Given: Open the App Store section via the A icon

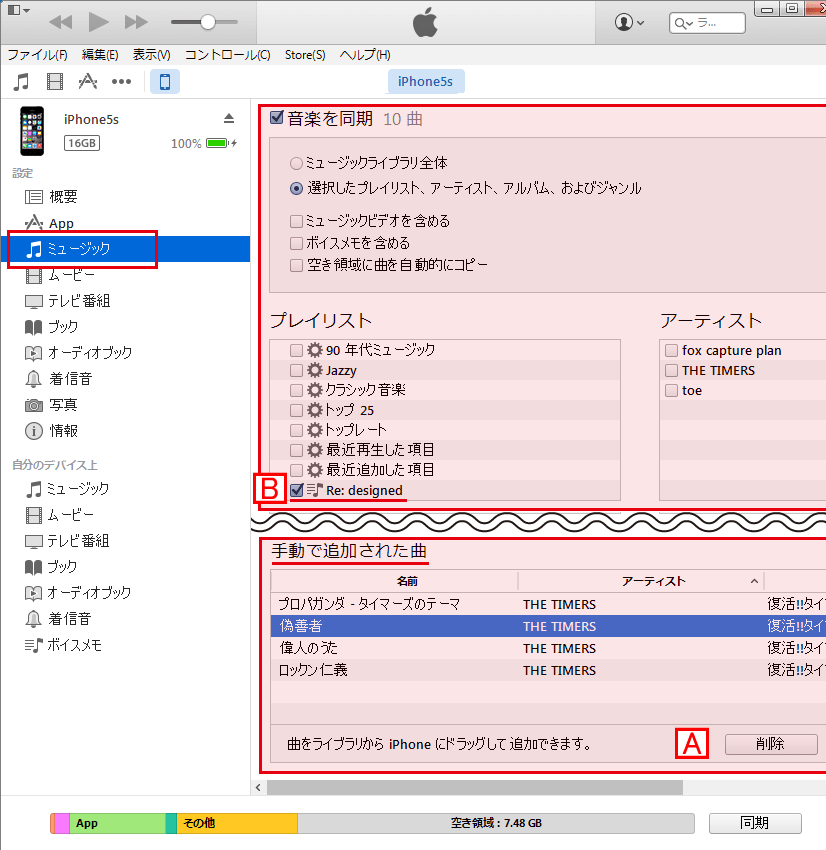Looking at the screenshot, I should pos(87,81).
